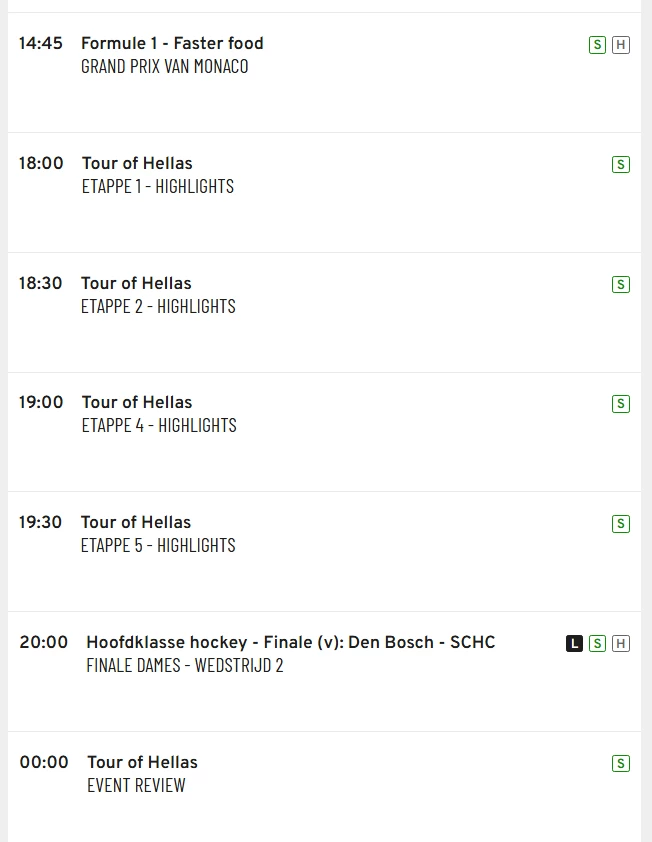This screenshot has width=652, height=842.
Task: Click the 19:30 time slot
Action: tap(40, 522)
